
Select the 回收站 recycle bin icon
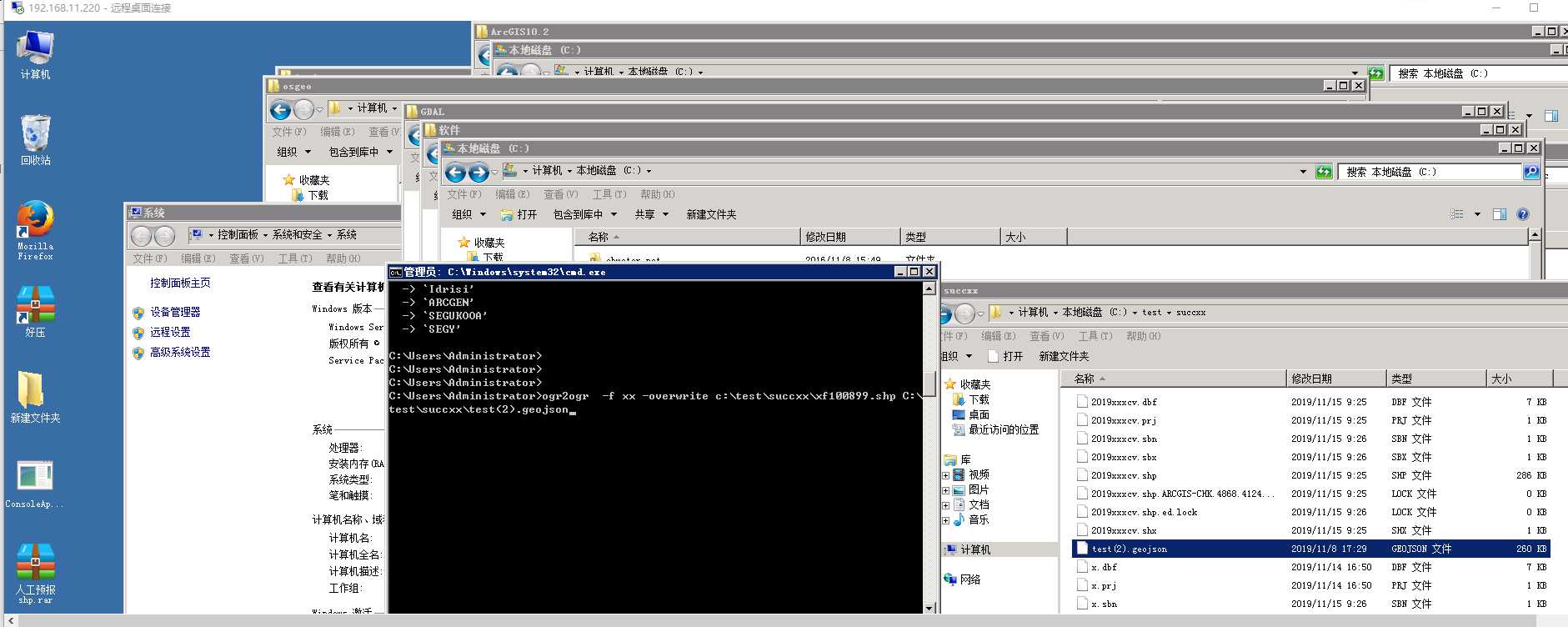(x=35, y=139)
